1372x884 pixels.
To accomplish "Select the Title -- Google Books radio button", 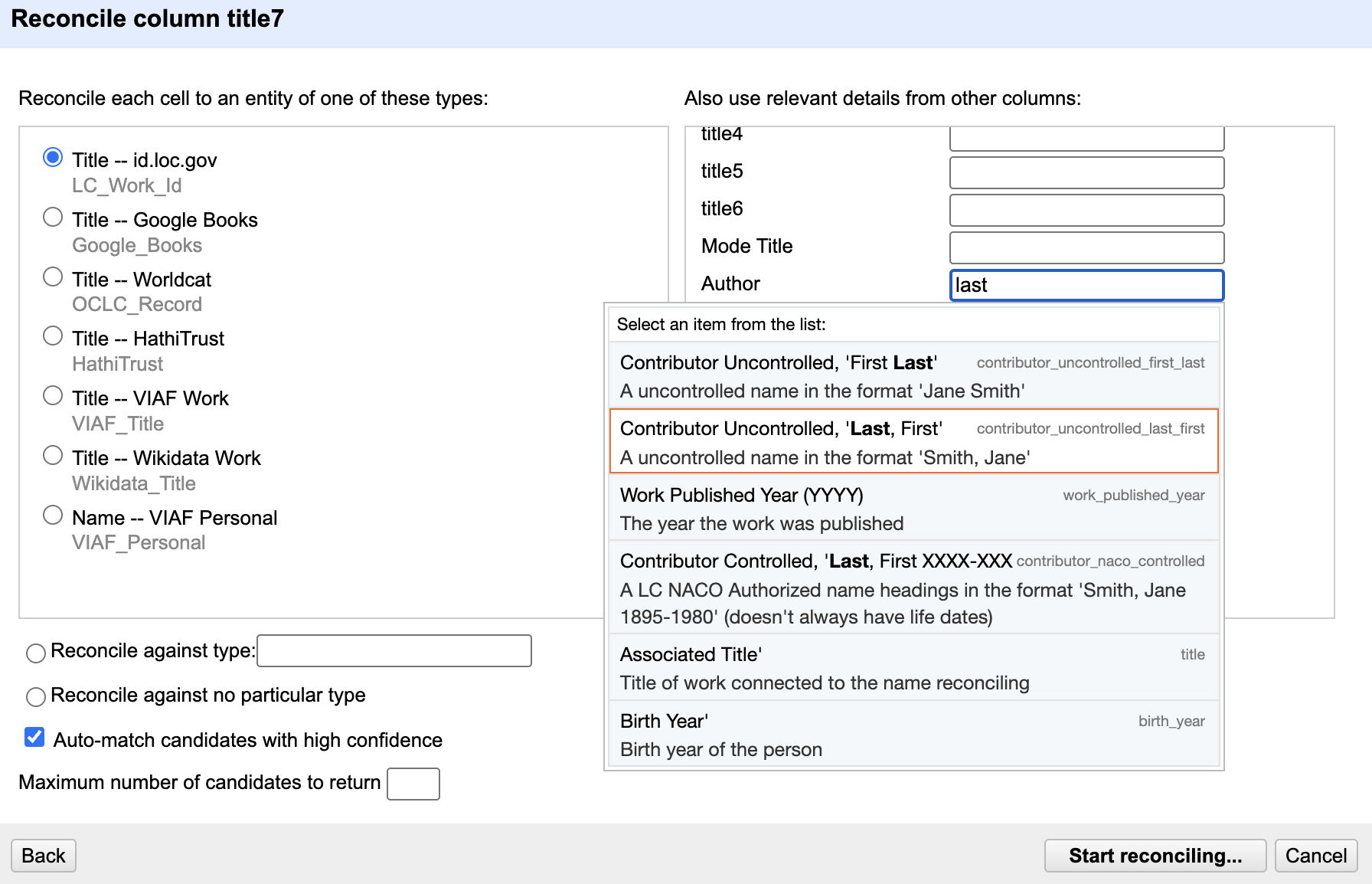I will click(x=53, y=218).
